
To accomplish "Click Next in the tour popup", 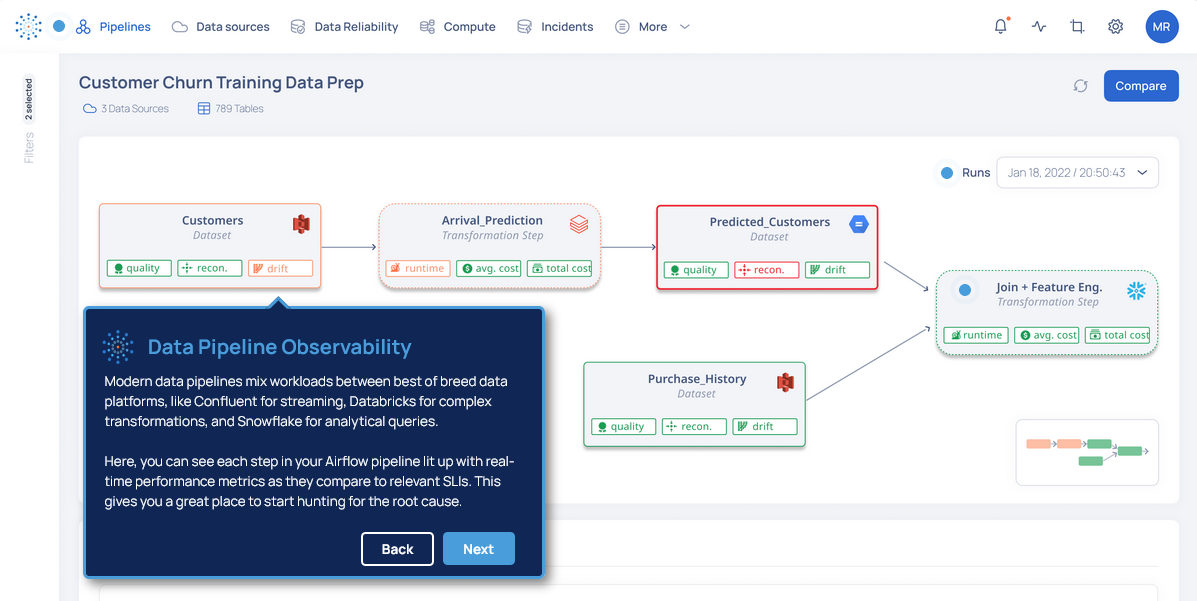I will pos(479,549).
